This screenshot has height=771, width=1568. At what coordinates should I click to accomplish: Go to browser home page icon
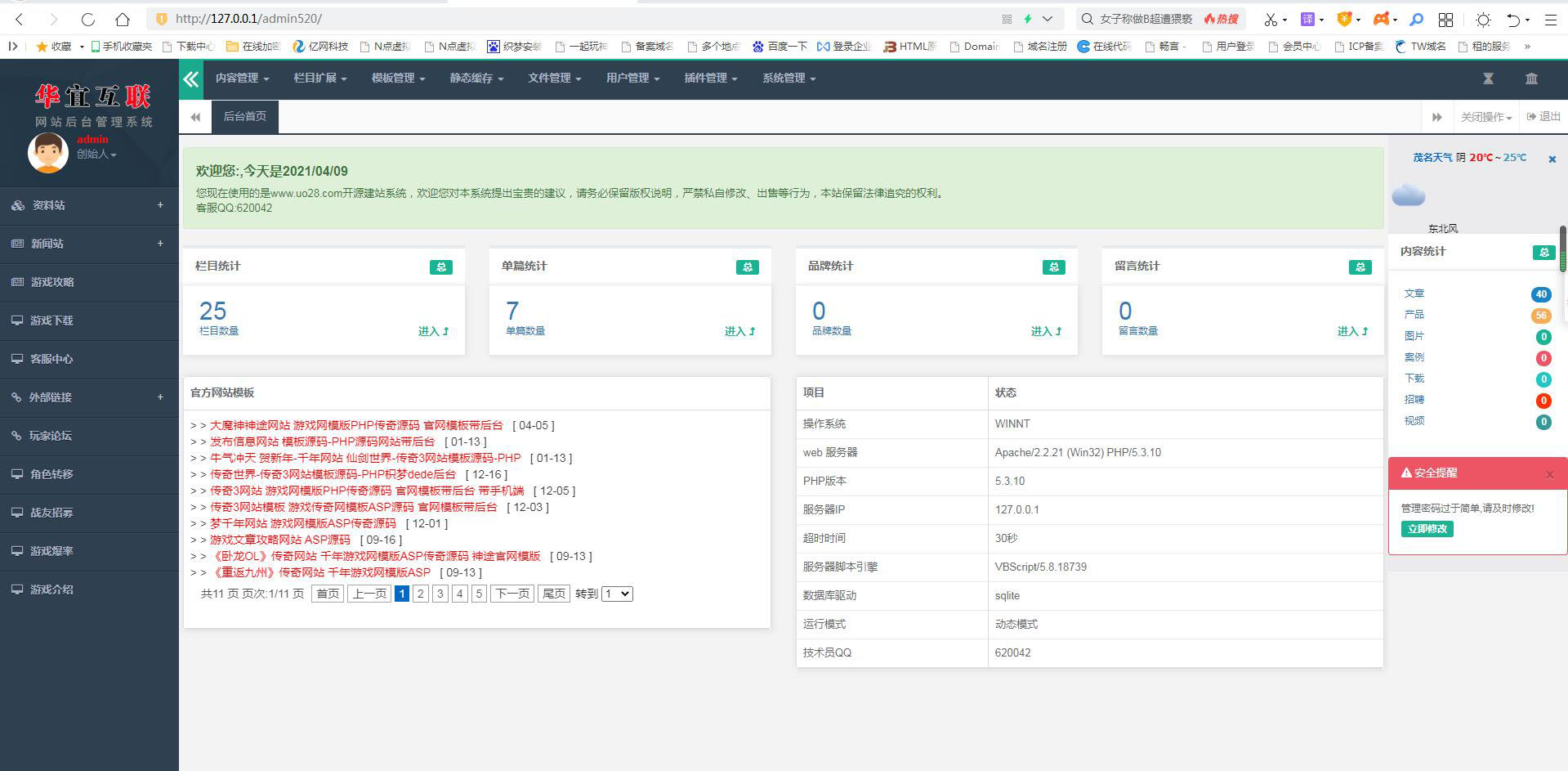(x=123, y=19)
